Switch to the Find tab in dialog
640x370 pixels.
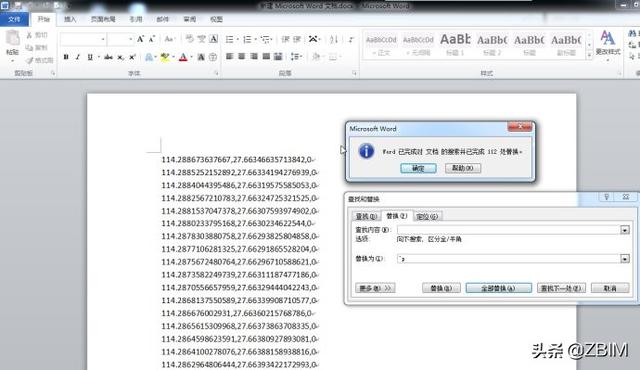click(x=366, y=216)
